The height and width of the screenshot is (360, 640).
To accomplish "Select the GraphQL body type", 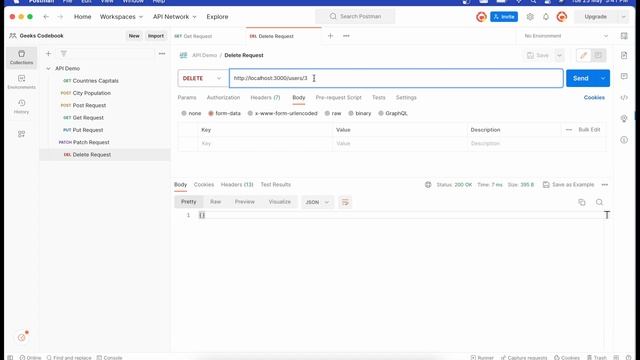I will [393, 113].
